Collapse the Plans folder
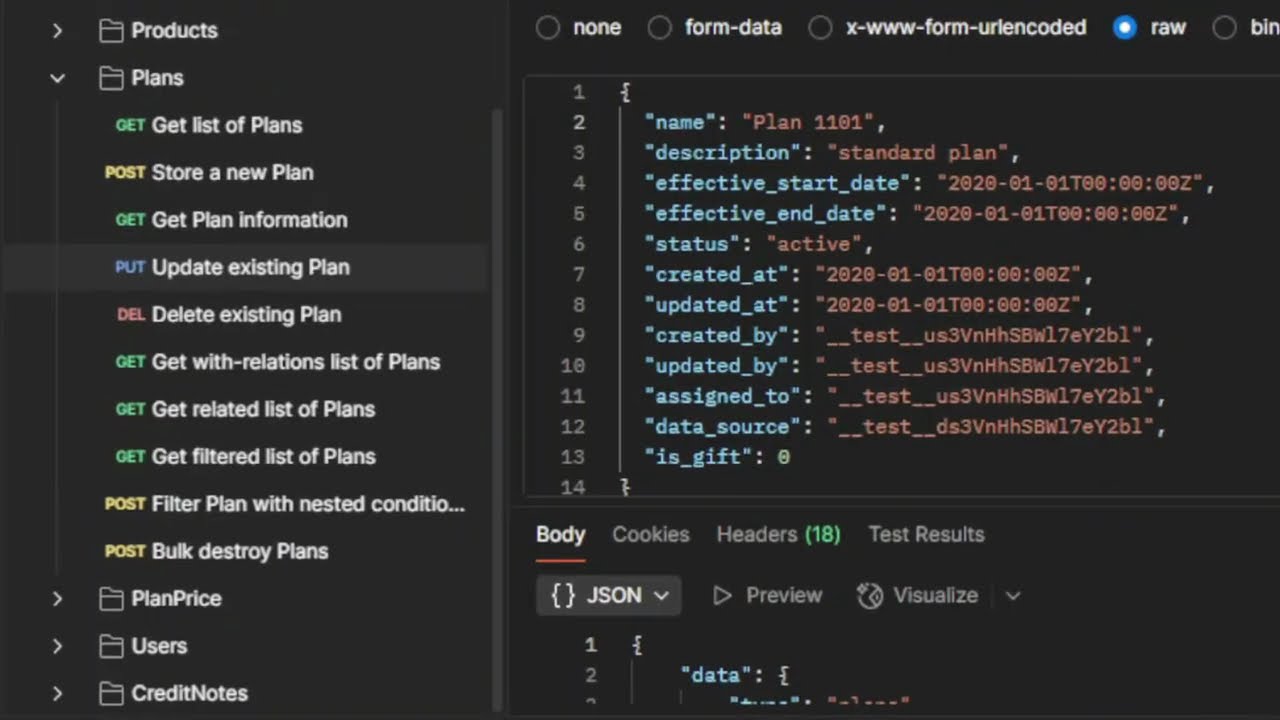 (x=57, y=78)
